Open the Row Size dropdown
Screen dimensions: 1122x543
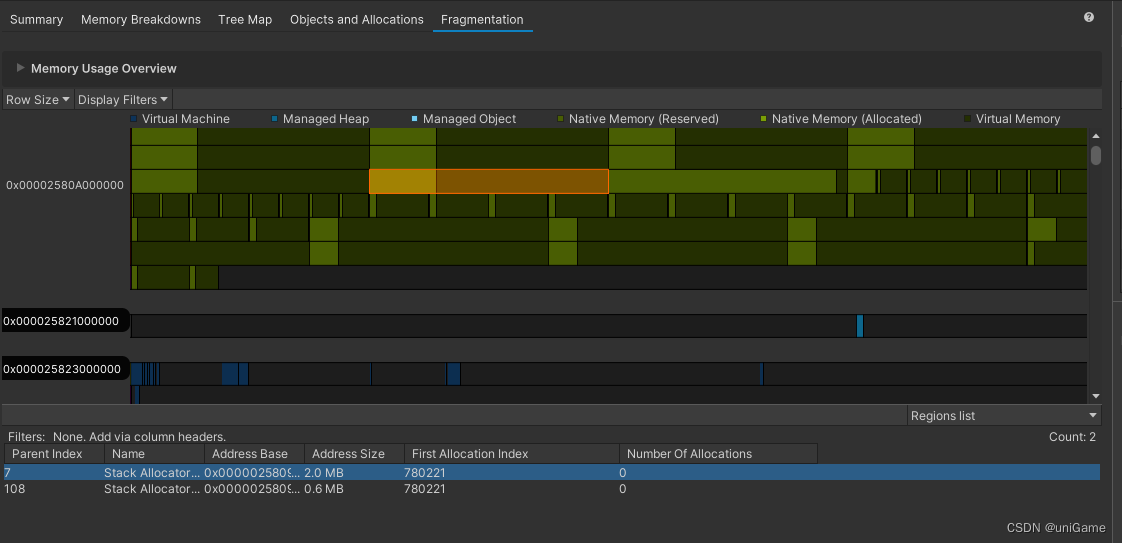pos(37,100)
